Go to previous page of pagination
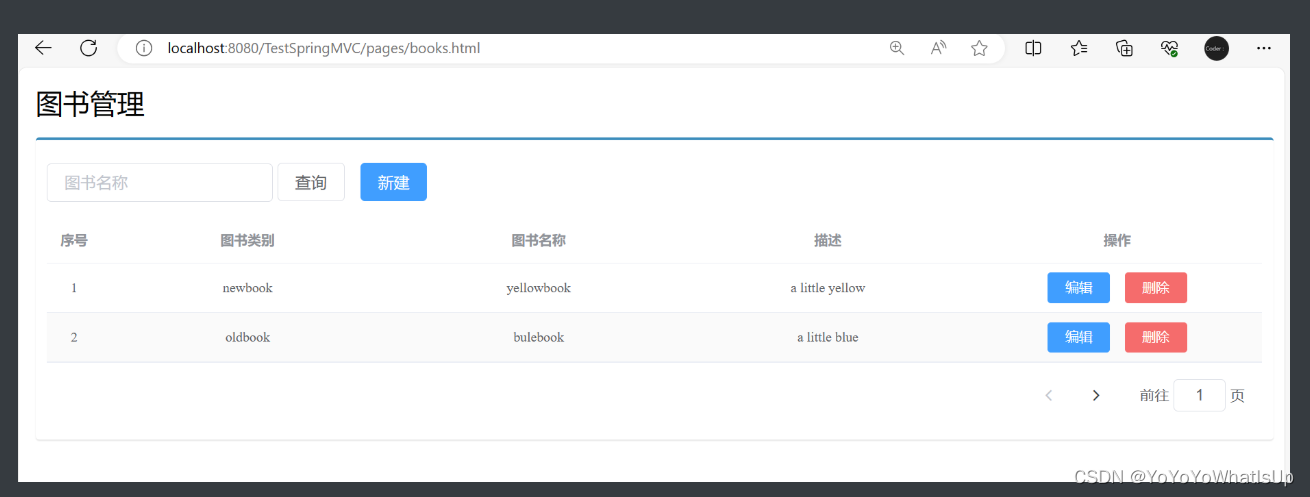 coord(1049,395)
